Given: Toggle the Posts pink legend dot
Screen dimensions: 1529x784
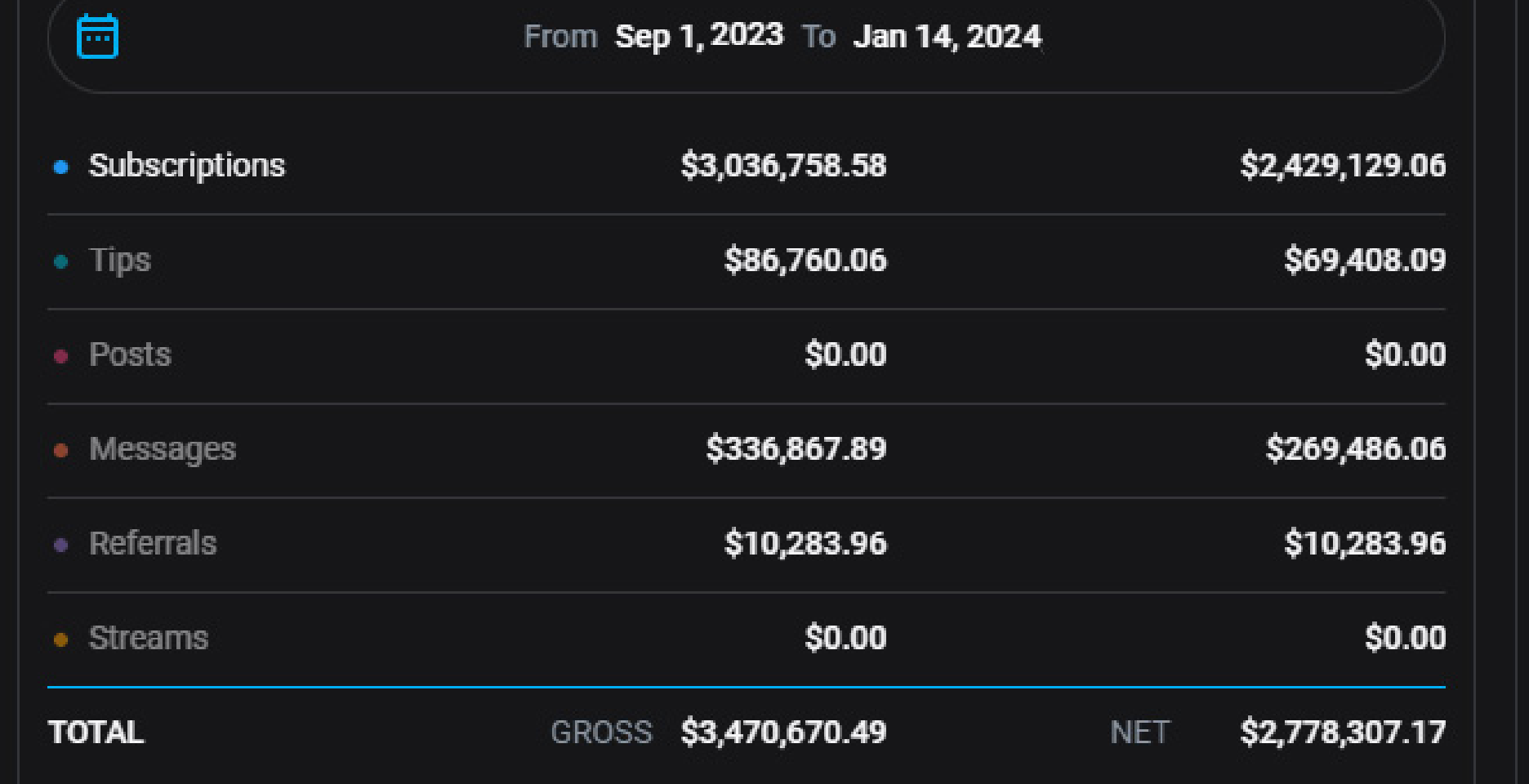Looking at the screenshot, I should tap(60, 356).
